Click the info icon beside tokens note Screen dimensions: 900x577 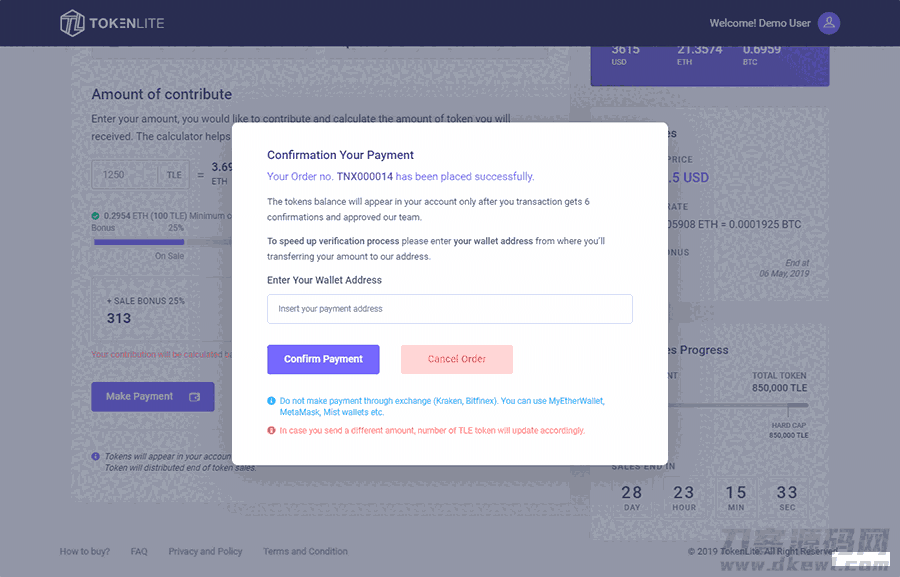[95, 457]
